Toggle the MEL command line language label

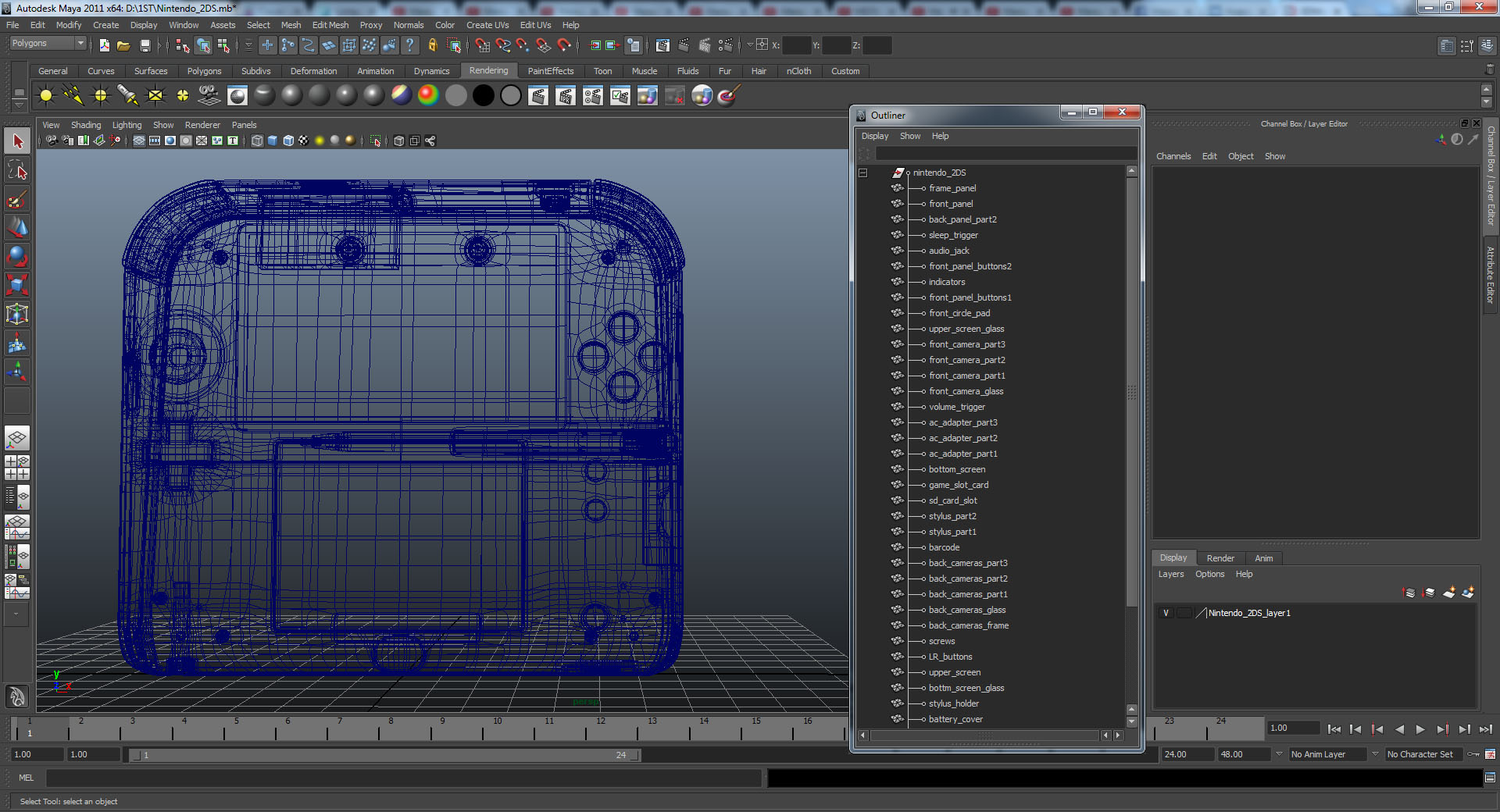tap(27, 778)
